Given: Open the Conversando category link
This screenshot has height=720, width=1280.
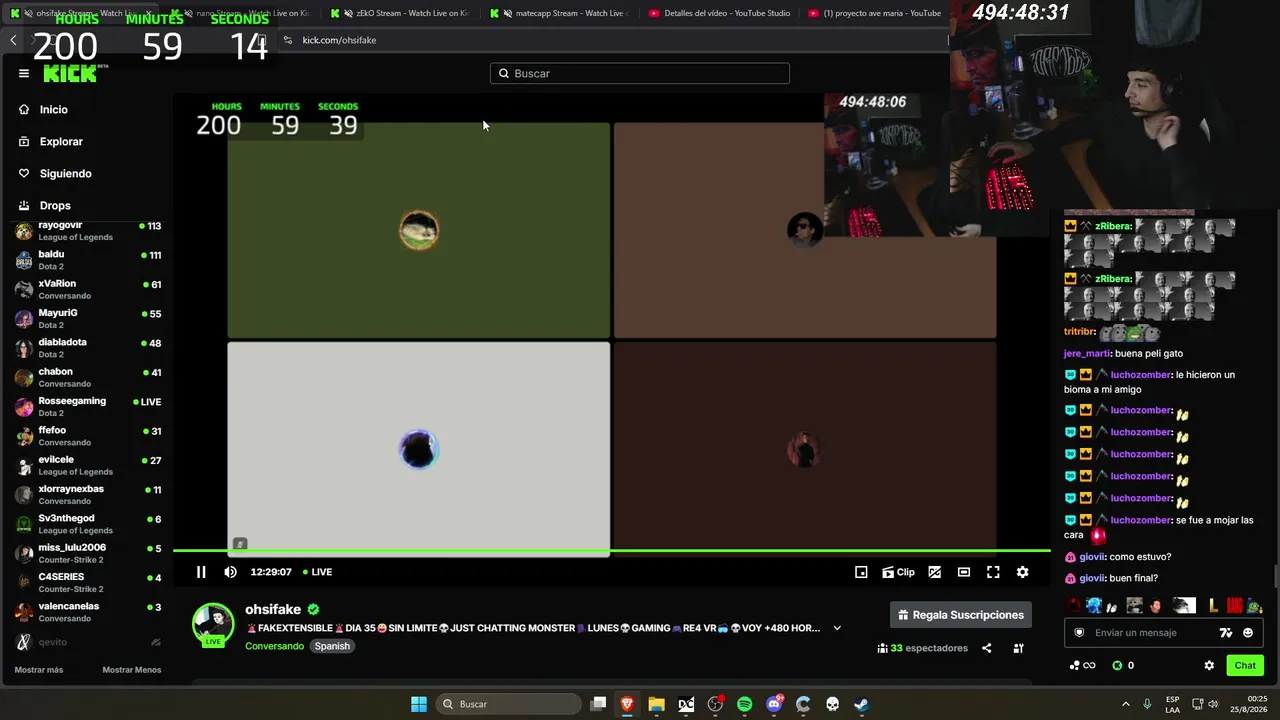Looking at the screenshot, I should 275,646.
